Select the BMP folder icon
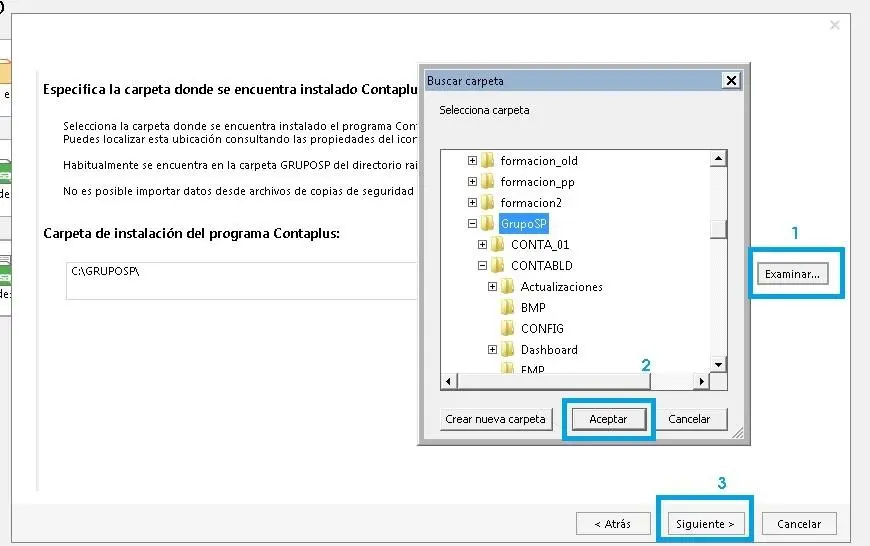 [507, 307]
